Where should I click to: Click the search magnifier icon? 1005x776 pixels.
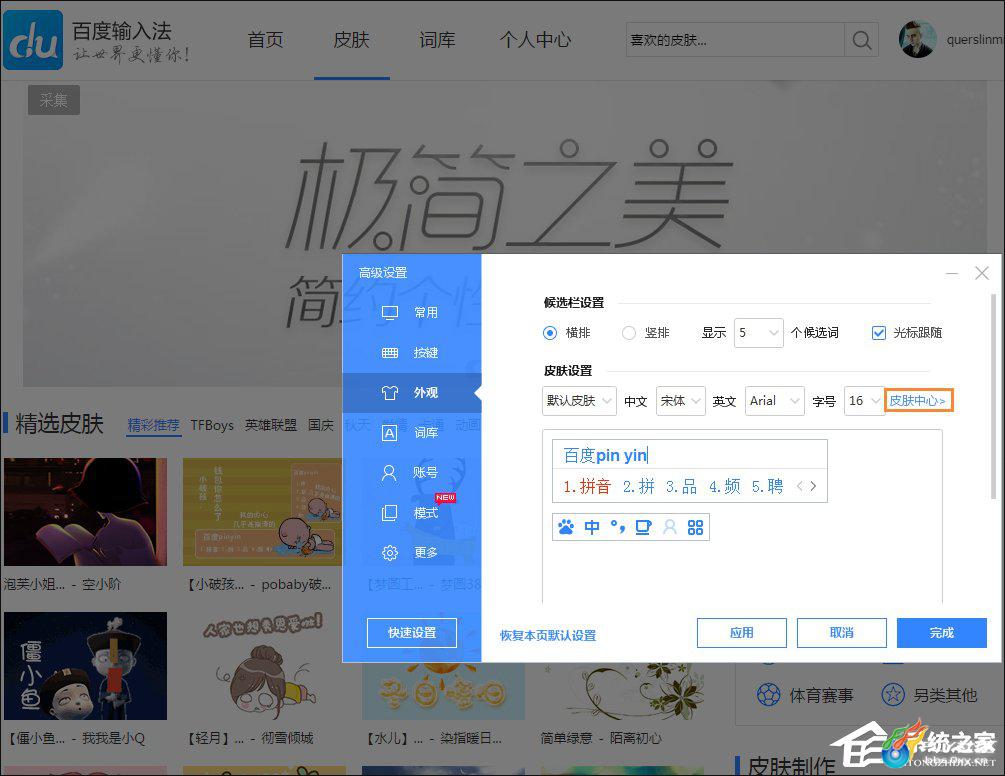[861, 40]
